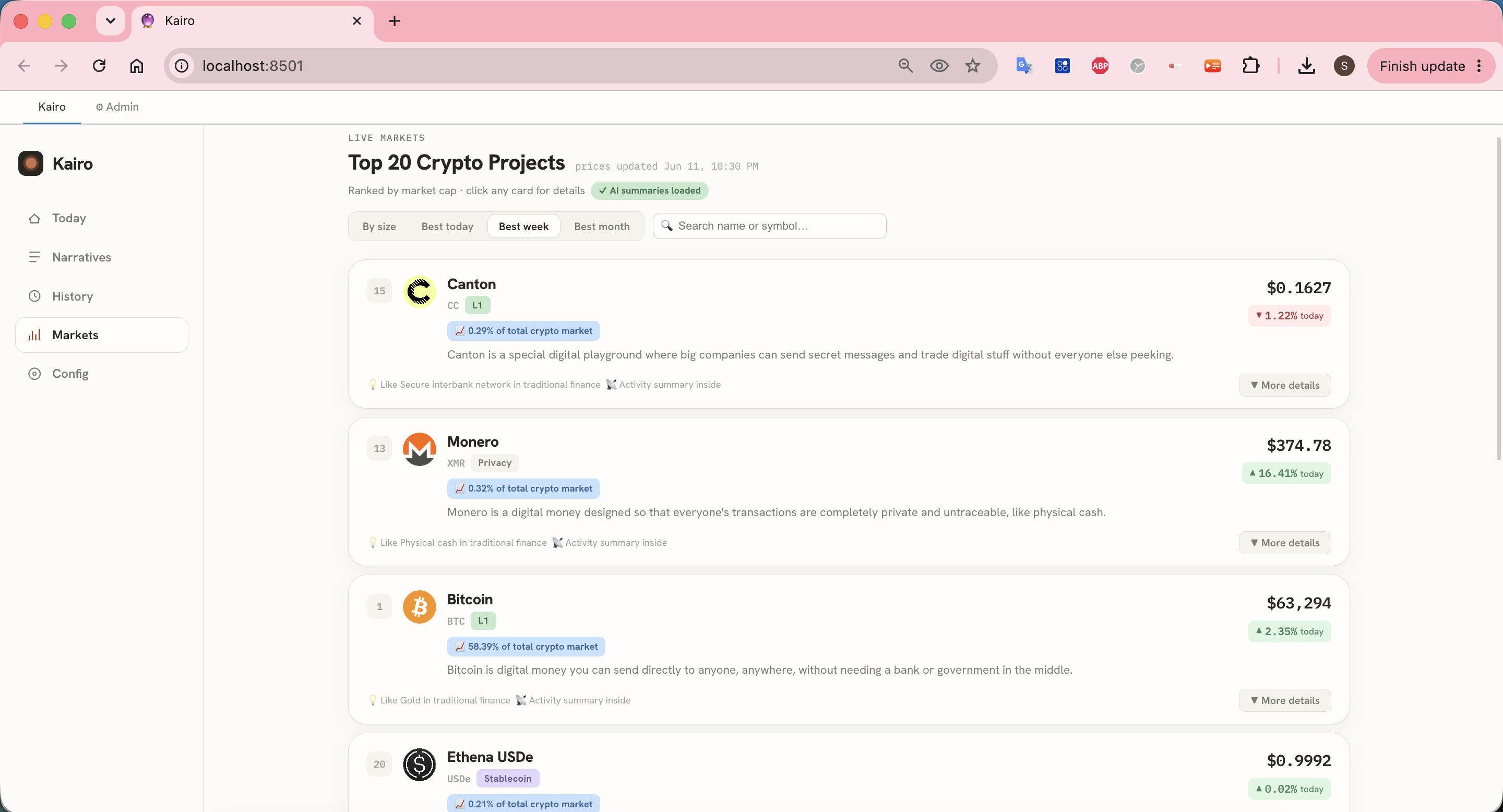
Task: Open the profile avatar S
Action: click(x=1344, y=66)
